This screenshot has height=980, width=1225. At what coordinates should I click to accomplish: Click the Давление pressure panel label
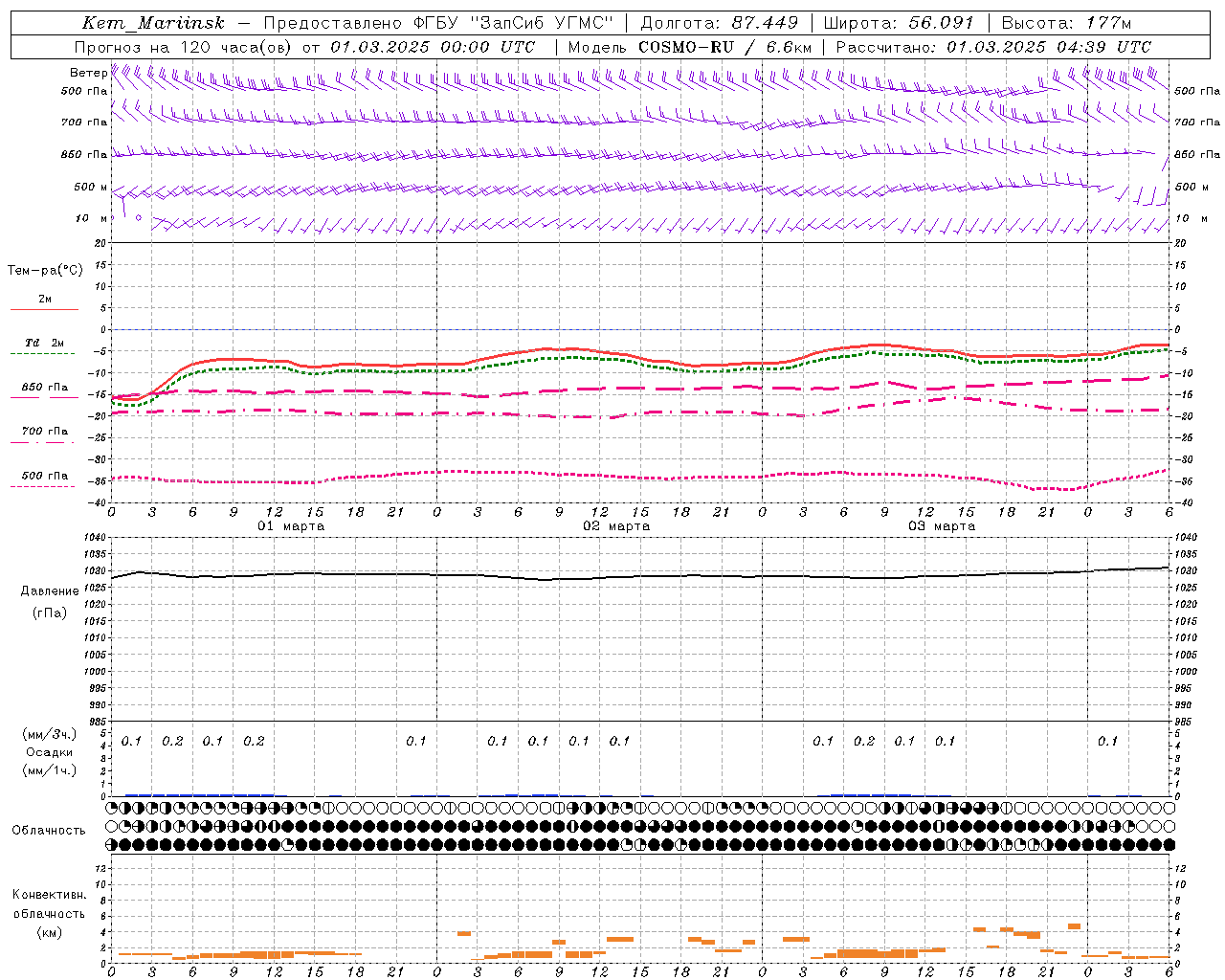(x=50, y=591)
